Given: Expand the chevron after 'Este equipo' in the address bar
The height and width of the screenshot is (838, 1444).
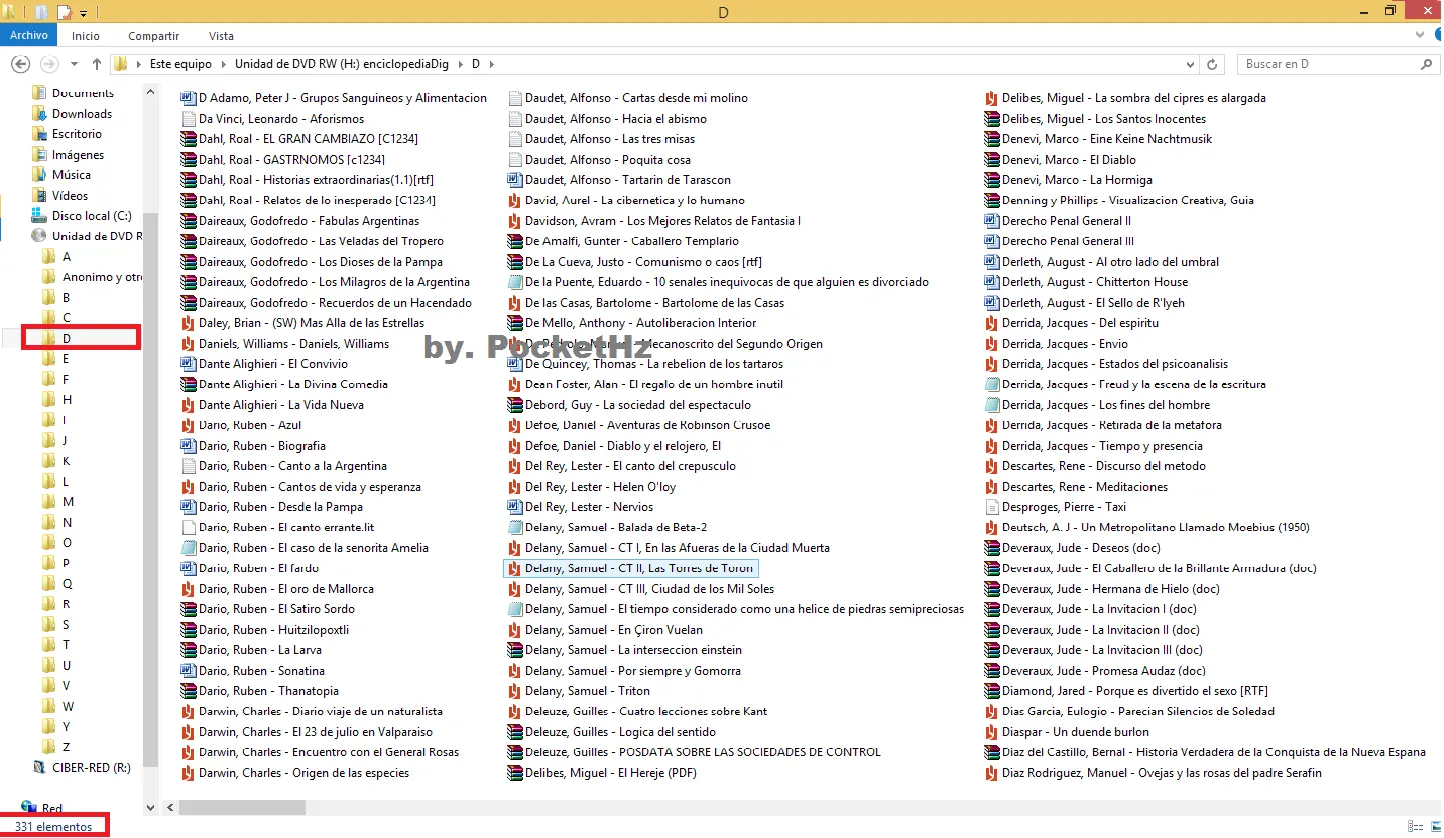Looking at the screenshot, I should point(224,64).
